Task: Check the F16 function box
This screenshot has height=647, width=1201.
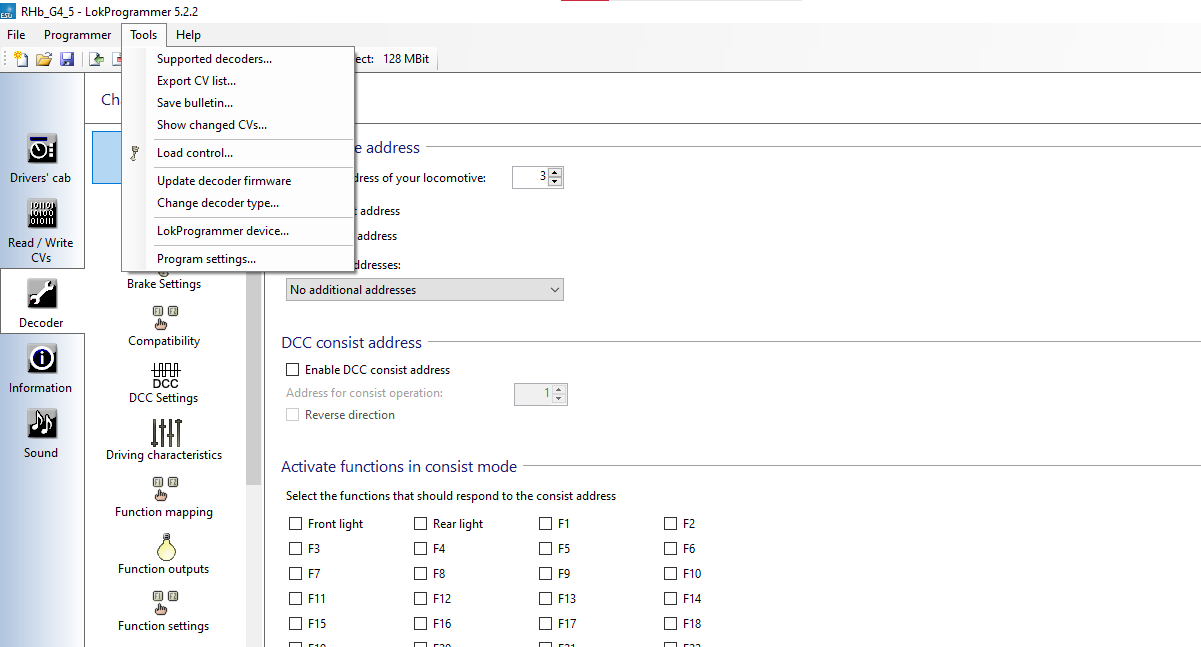Action: pyautogui.click(x=420, y=624)
